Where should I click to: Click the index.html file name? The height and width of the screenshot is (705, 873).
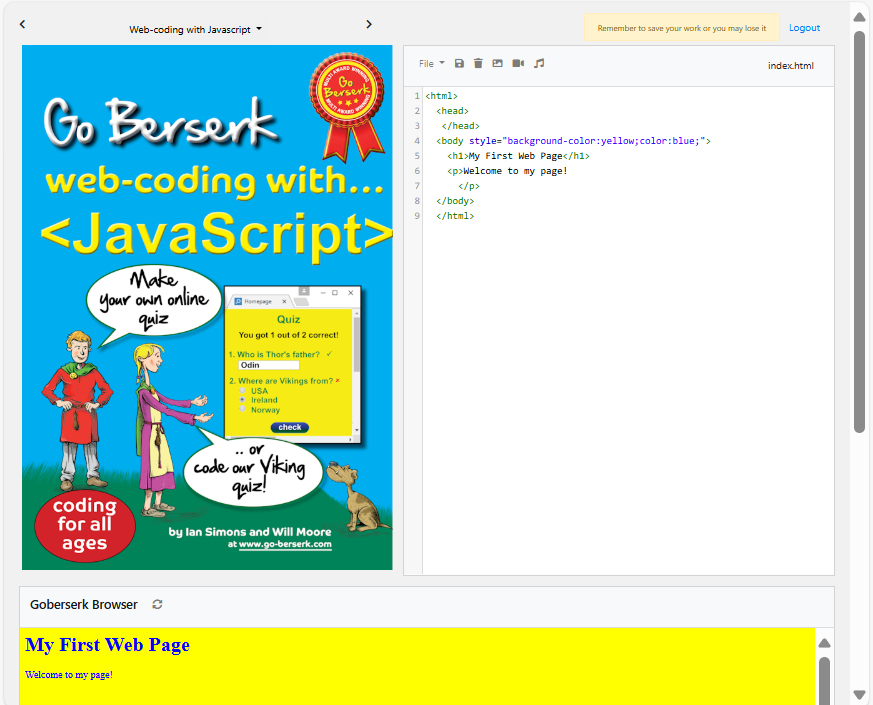pyautogui.click(x=790, y=66)
